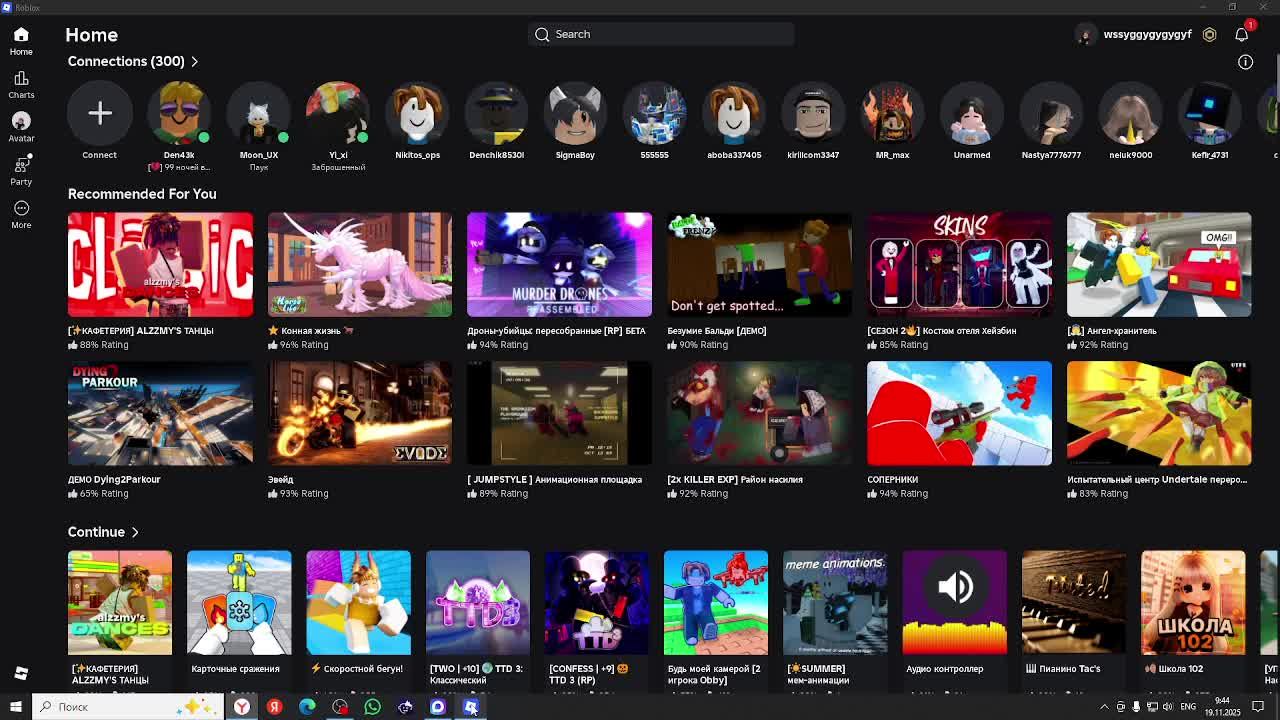Click the Windows taskbar Поиск search box
Viewport: 1280px width, 720px height.
pyautogui.click(x=129, y=707)
